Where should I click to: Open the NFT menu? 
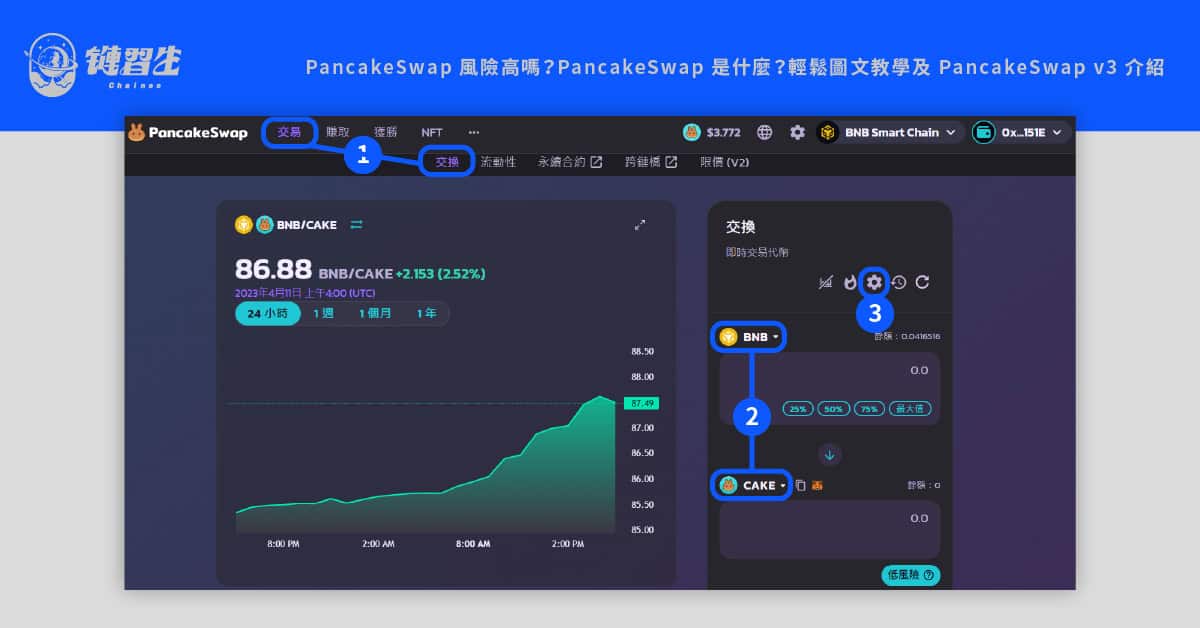pos(432,132)
